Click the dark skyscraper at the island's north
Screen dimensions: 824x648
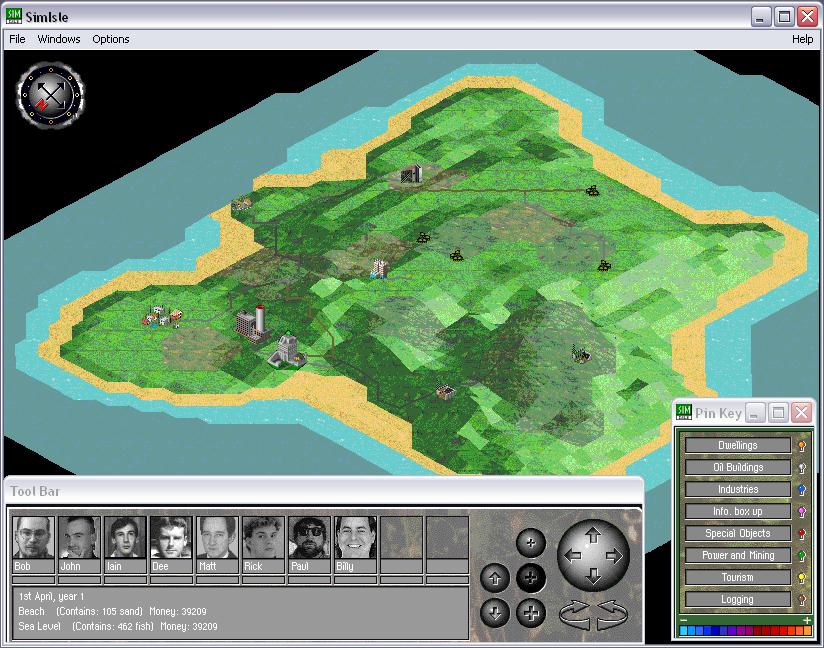(411, 173)
